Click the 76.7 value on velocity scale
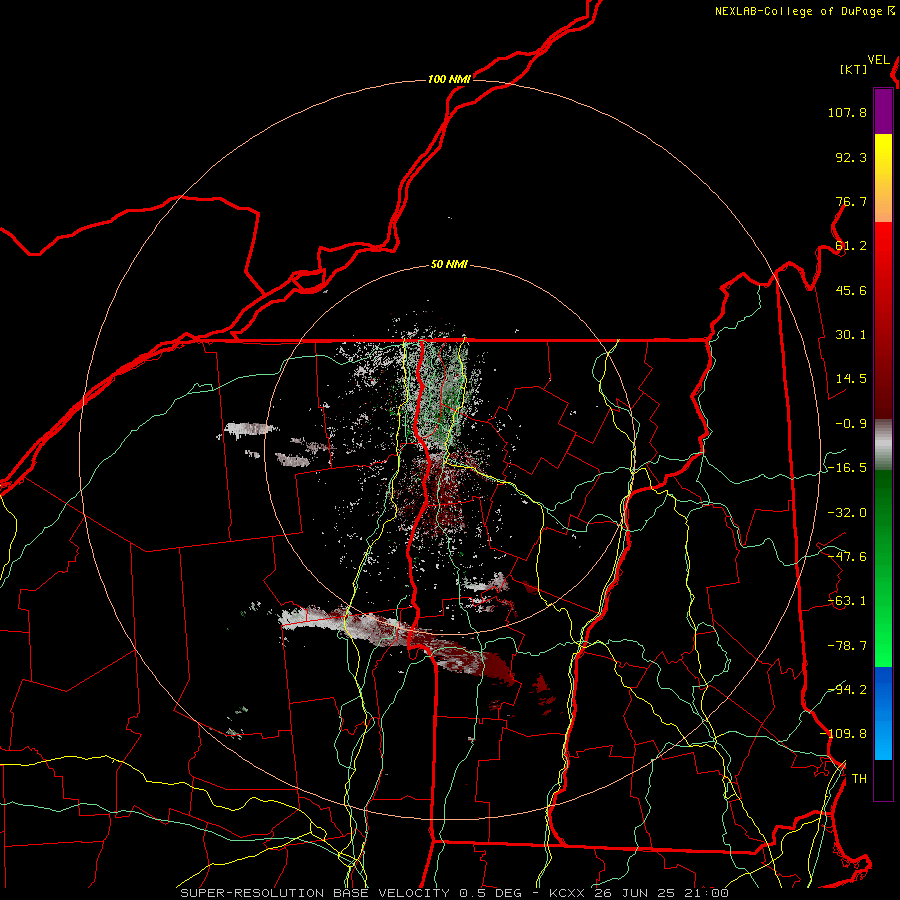900x900 pixels. tap(851, 201)
